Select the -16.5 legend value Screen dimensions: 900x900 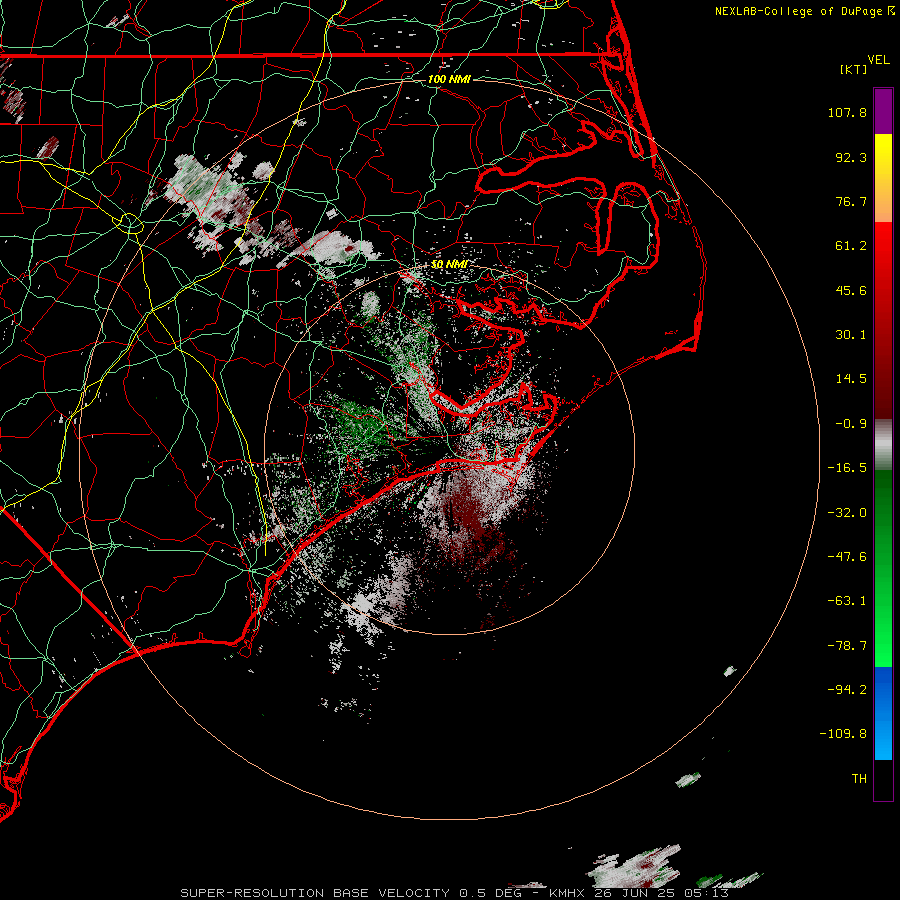point(847,468)
